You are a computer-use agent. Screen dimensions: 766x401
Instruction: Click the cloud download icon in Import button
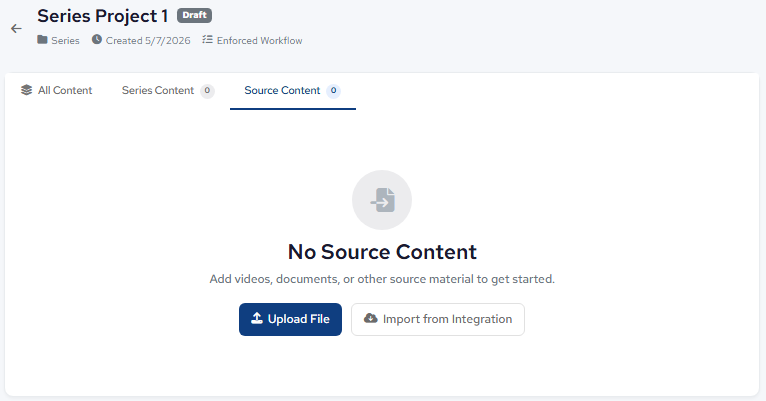pos(371,318)
